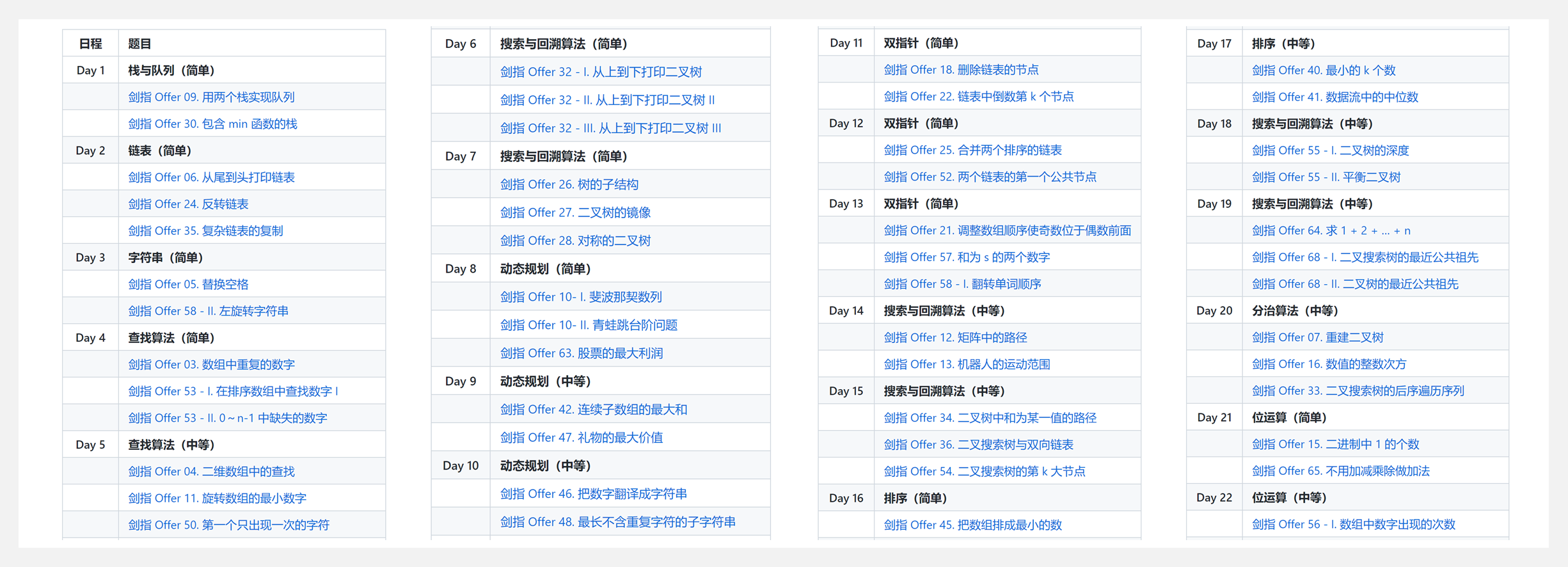Open 剑指 Offer 63. 股票的最大利润

pyautogui.click(x=582, y=353)
